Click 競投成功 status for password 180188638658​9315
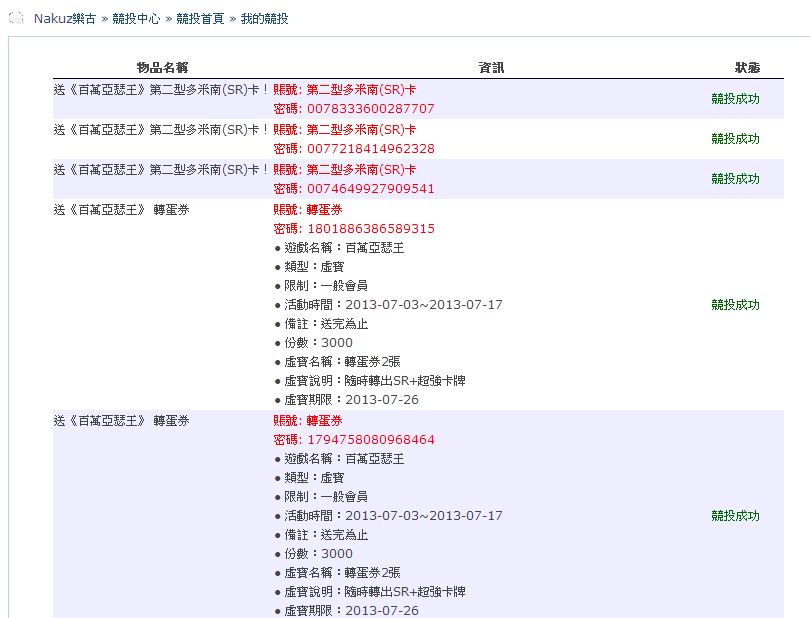Viewport: 810px width, 618px height. pyautogui.click(x=735, y=305)
